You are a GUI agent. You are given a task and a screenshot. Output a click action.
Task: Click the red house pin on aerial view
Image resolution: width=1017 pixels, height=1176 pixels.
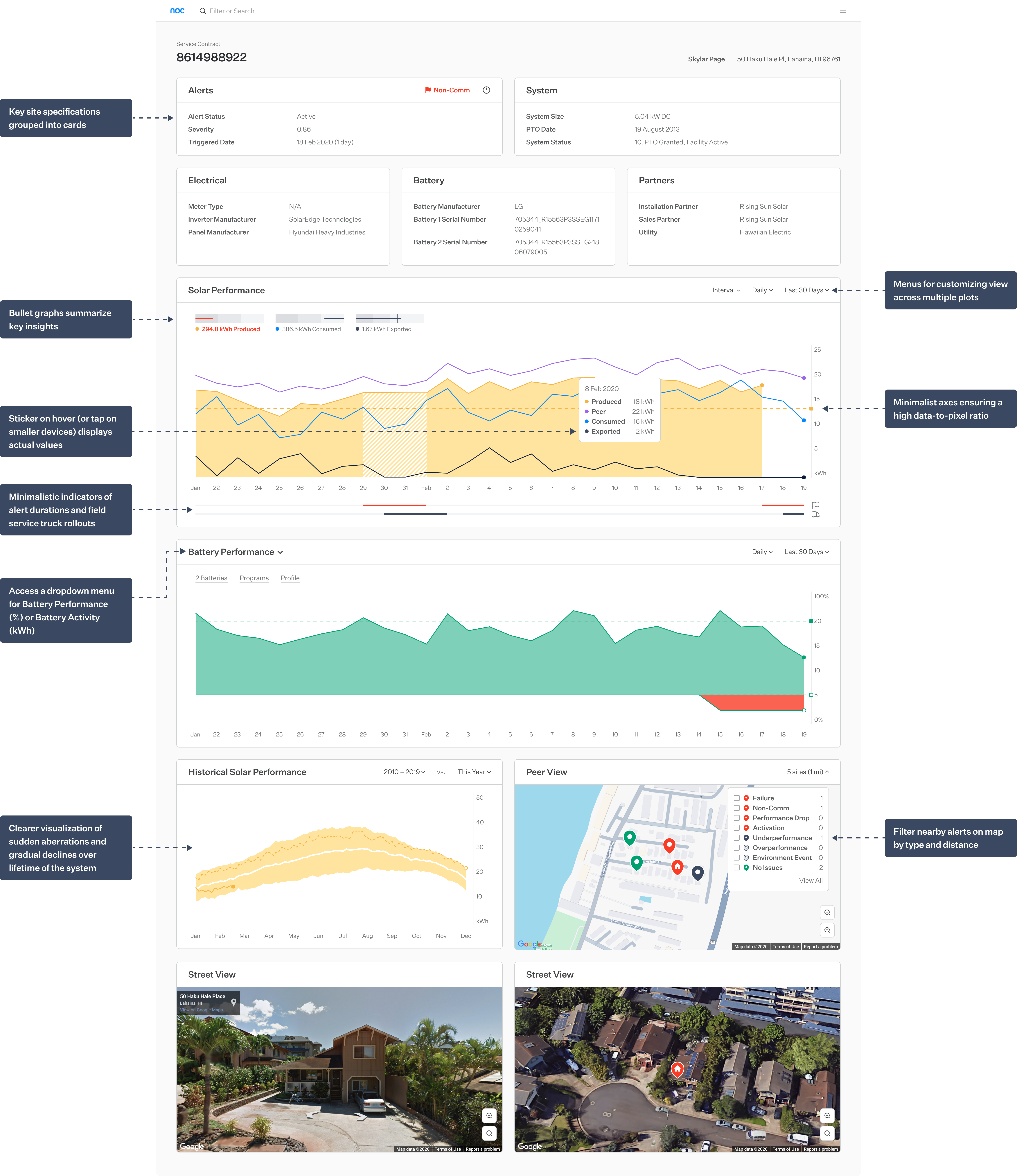(677, 1070)
